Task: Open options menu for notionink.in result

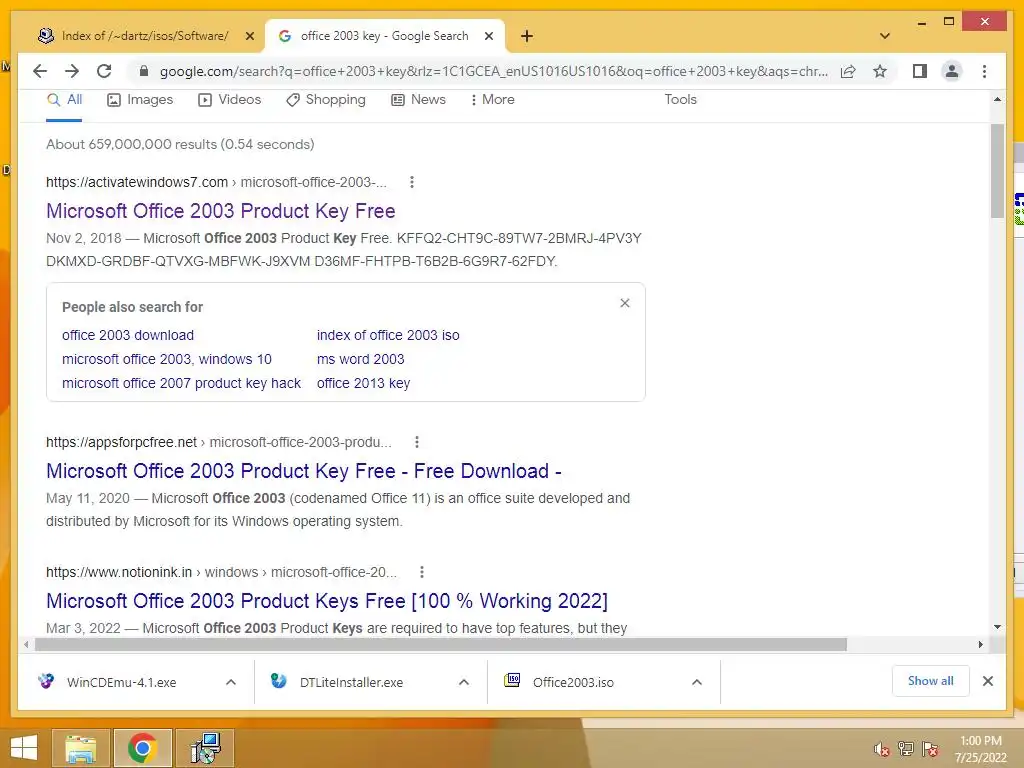Action: [422, 572]
